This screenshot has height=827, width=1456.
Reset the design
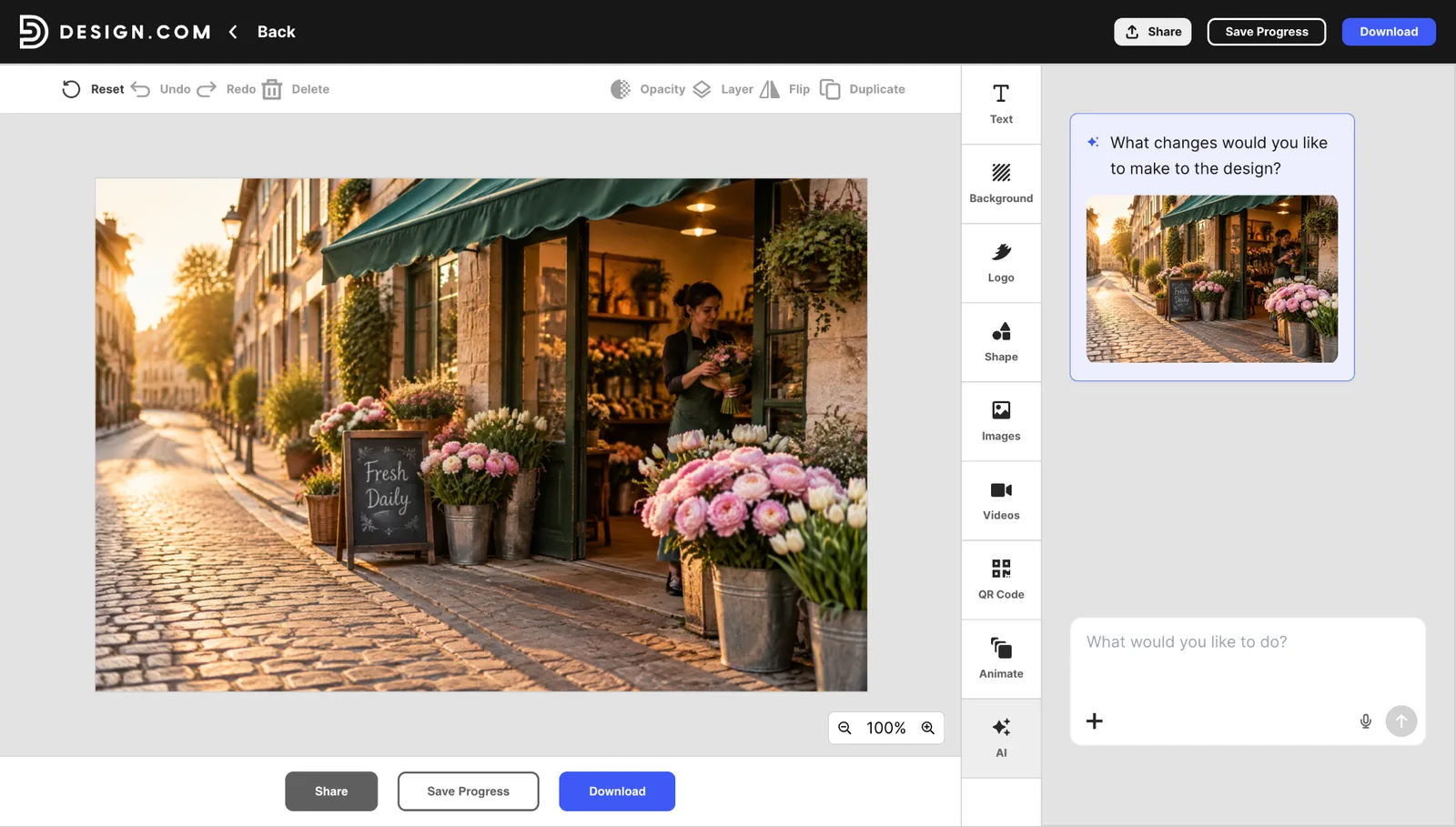click(93, 89)
